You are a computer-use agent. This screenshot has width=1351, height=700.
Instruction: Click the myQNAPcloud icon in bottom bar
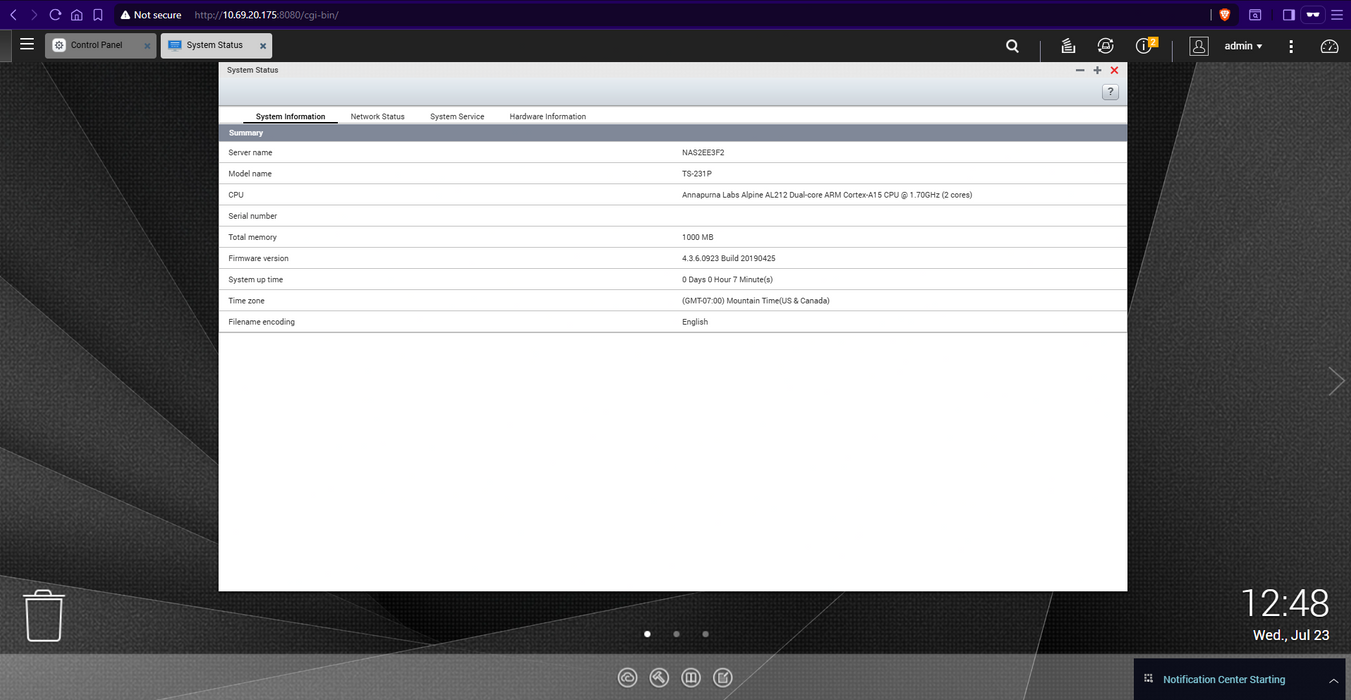627,678
